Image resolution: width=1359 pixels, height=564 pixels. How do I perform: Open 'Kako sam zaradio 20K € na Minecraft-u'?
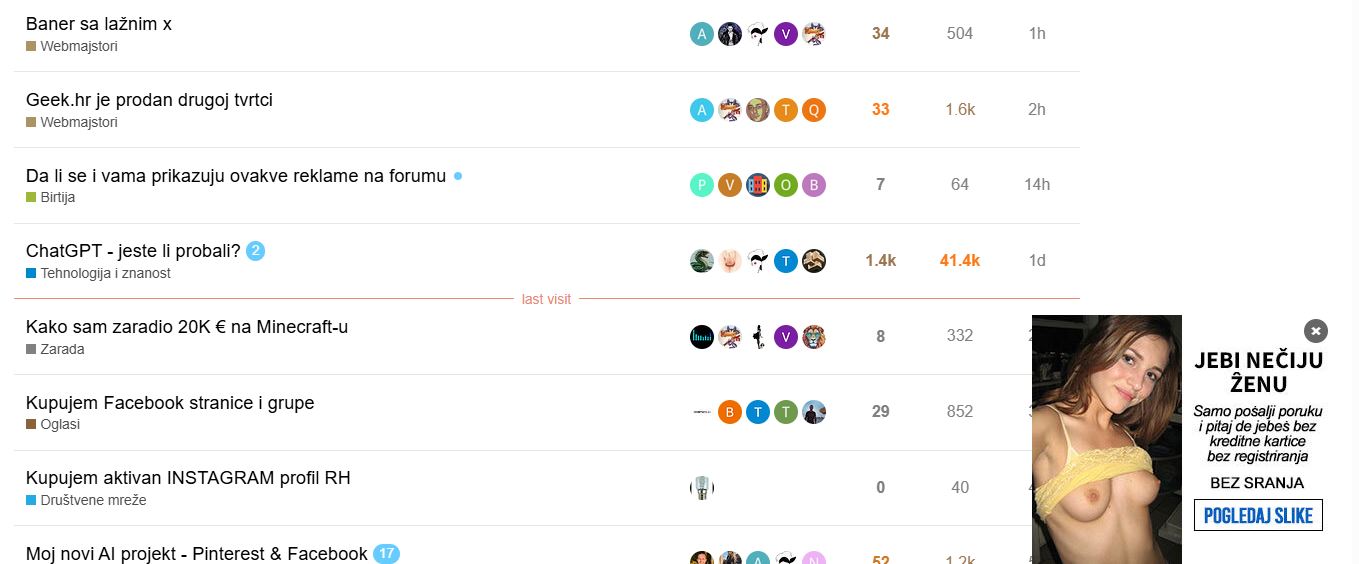(187, 327)
